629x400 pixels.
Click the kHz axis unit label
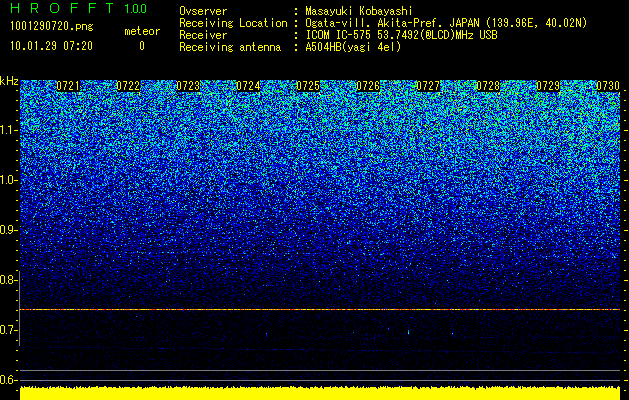[x=9, y=81]
